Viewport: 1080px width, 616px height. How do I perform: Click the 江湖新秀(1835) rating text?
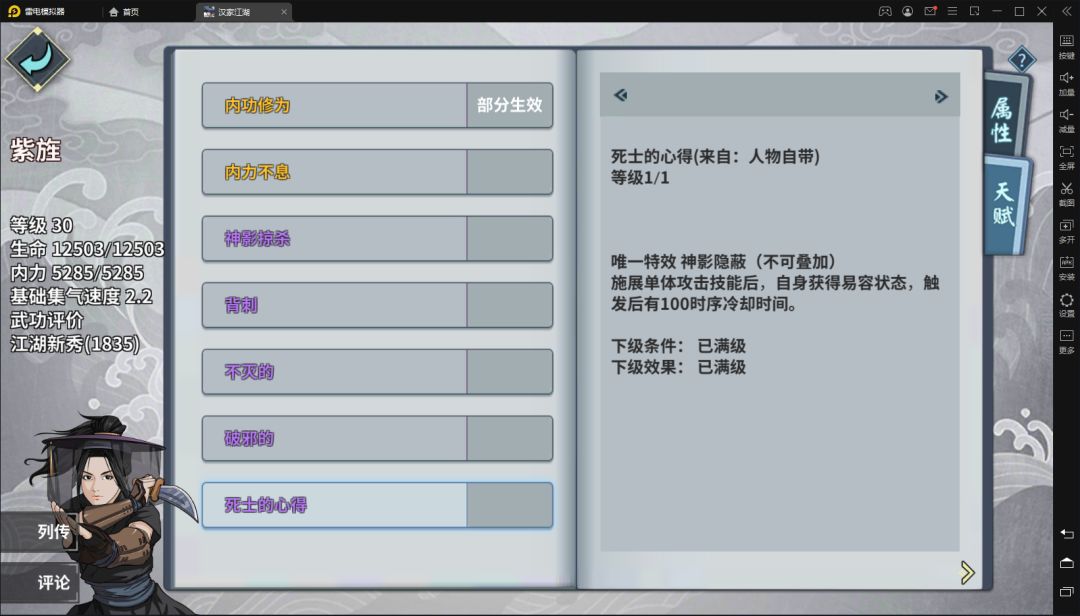(x=75, y=343)
